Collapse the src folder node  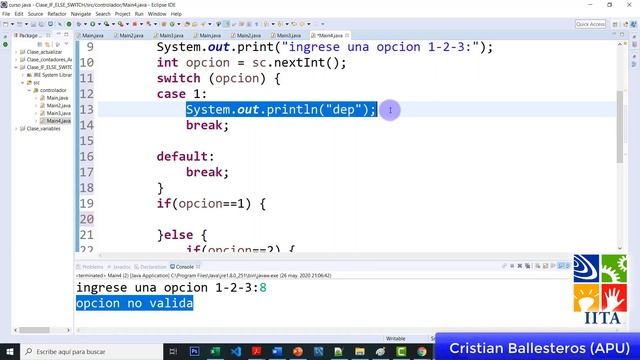point(23,83)
